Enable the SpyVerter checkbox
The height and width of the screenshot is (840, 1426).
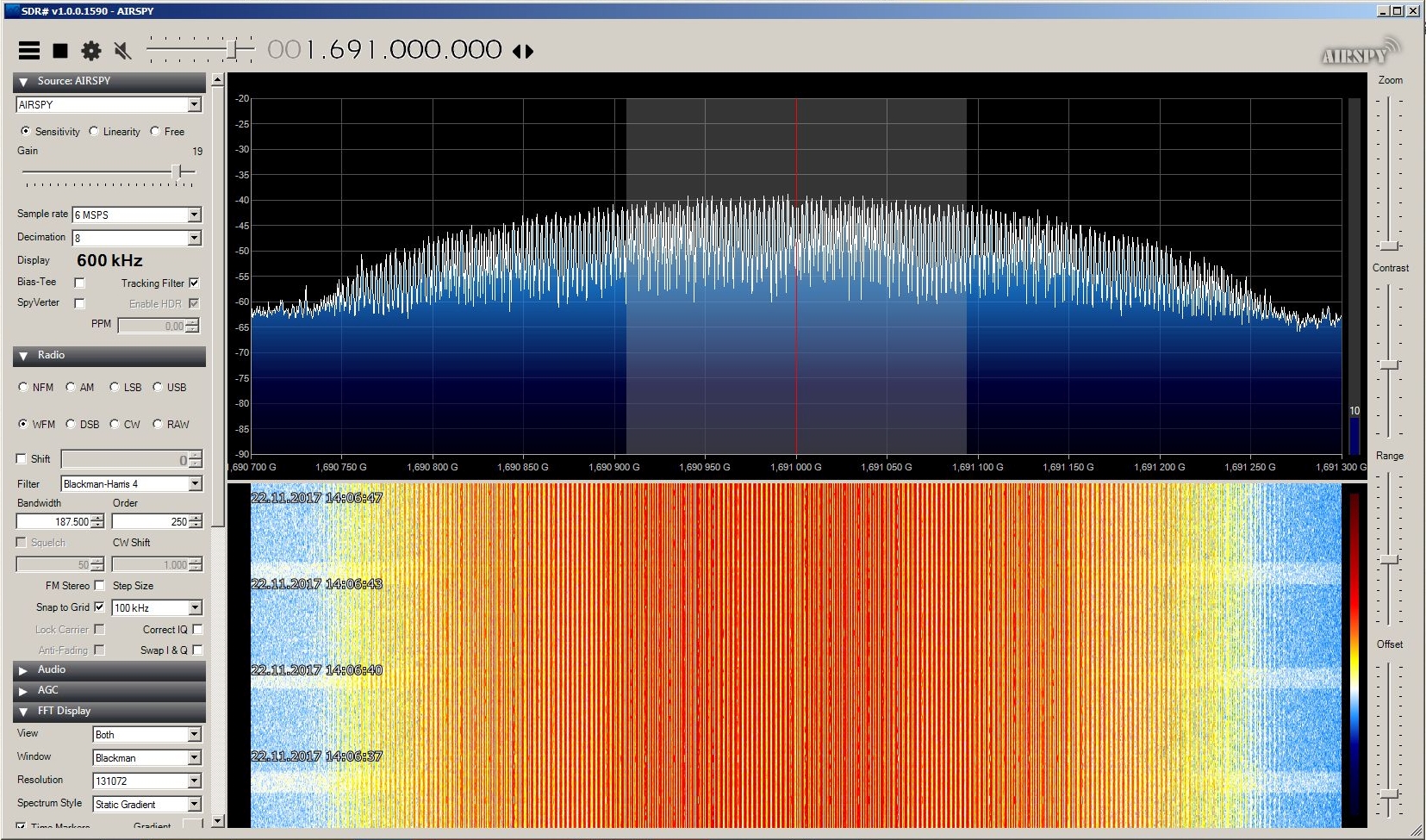coord(79,303)
